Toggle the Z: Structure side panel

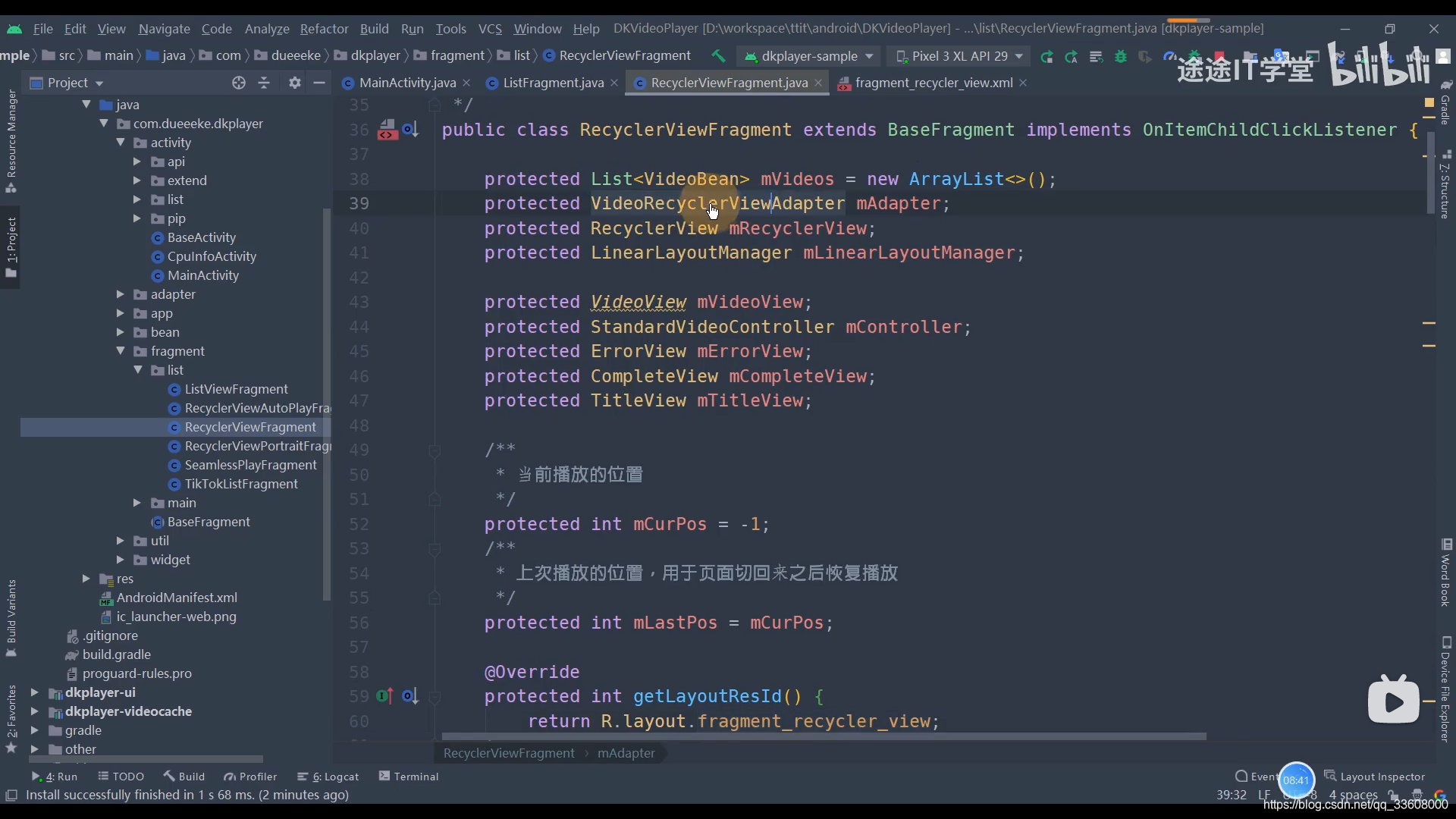(x=1445, y=184)
